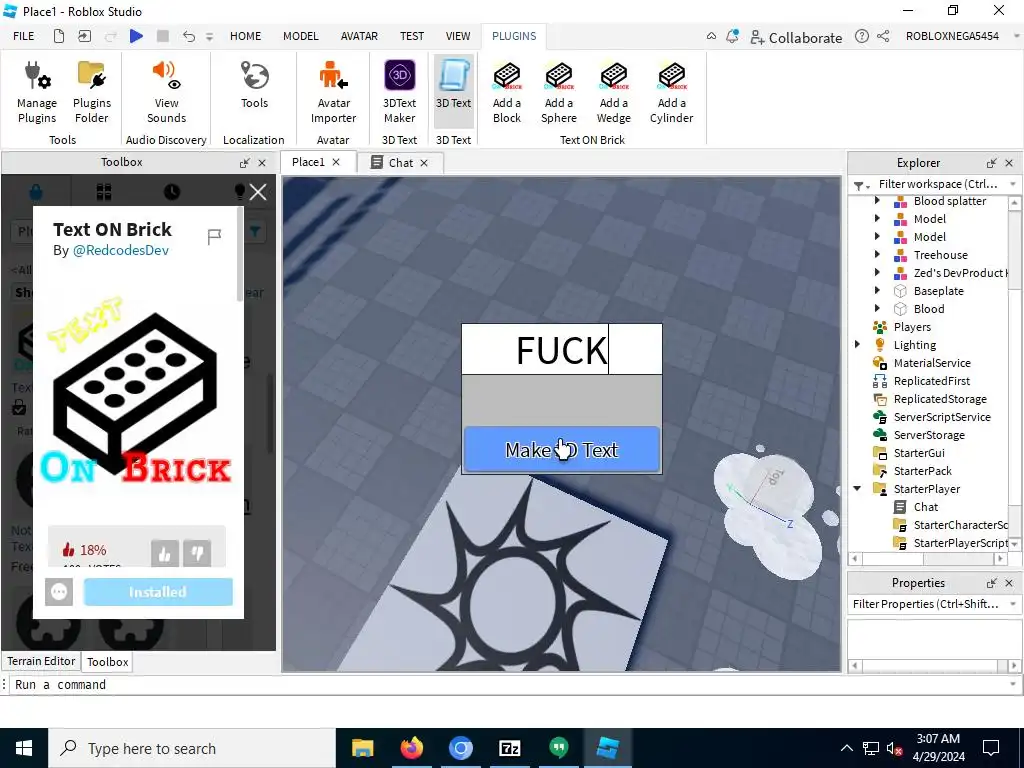Select ReplicatedStorage in Explorer
The image size is (1024, 768).
tap(940, 399)
